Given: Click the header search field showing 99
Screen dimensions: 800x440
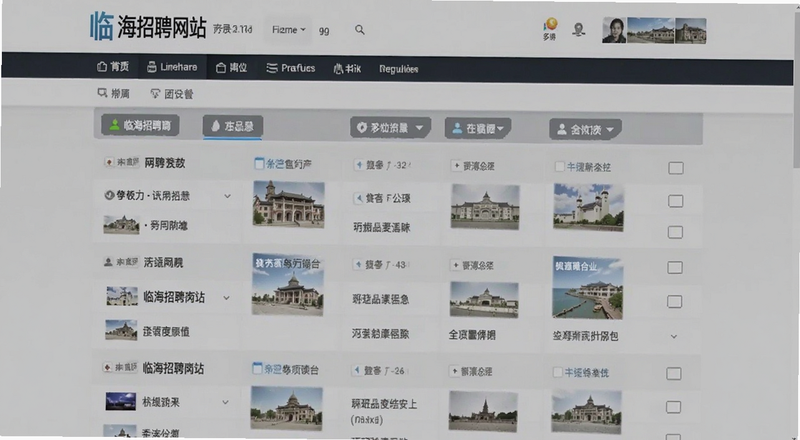Looking at the screenshot, I should 324,31.
